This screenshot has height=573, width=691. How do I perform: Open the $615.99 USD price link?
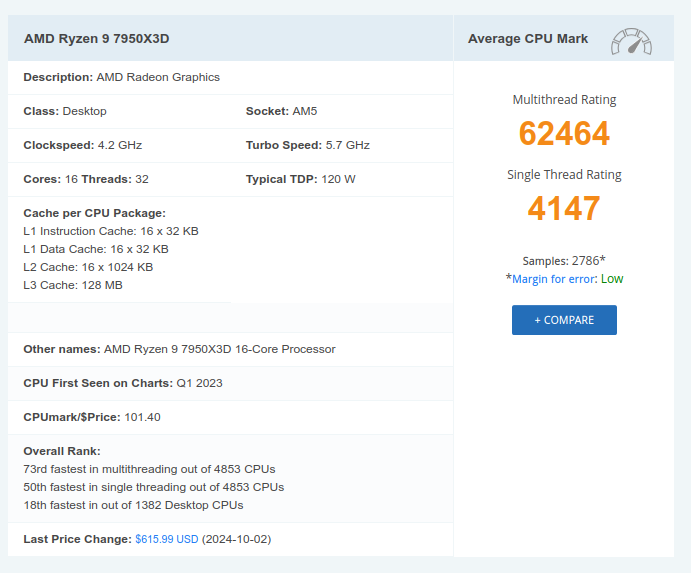167,539
